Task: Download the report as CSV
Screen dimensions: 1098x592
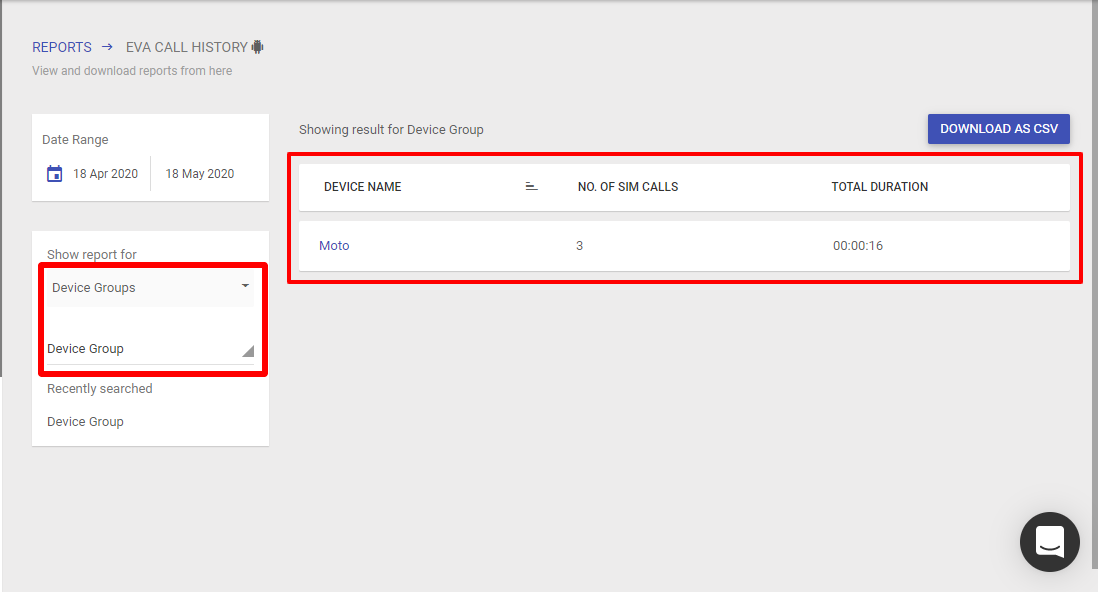Action: (x=999, y=129)
